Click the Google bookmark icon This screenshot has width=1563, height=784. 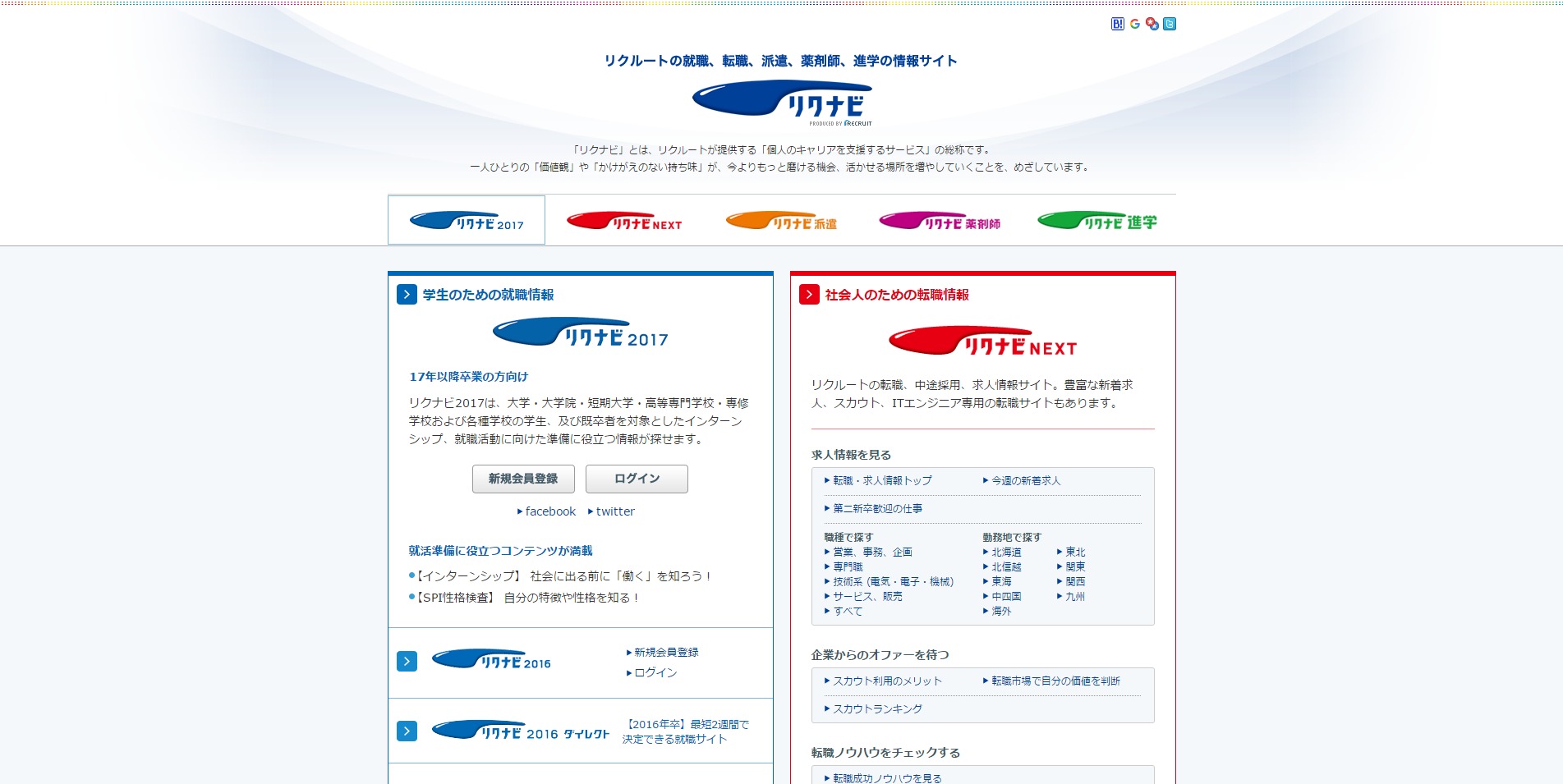point(1134,24)
